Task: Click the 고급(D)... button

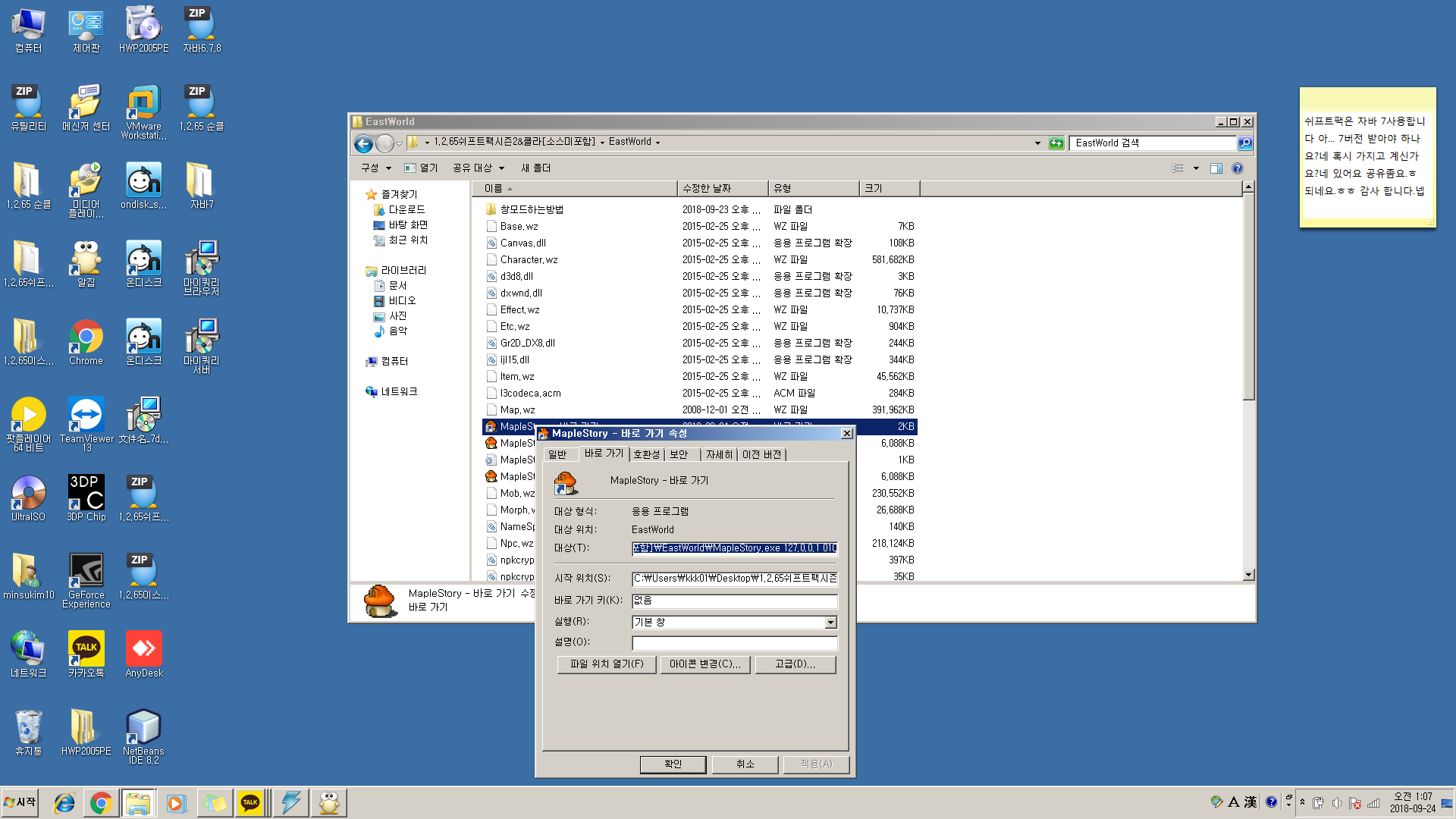Action: (795, 664)
